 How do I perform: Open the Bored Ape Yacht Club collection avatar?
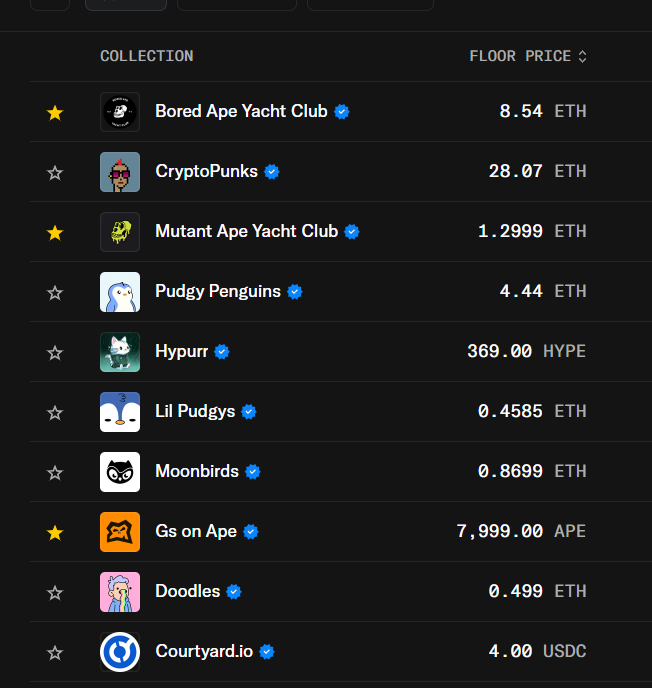click(120, 112)
